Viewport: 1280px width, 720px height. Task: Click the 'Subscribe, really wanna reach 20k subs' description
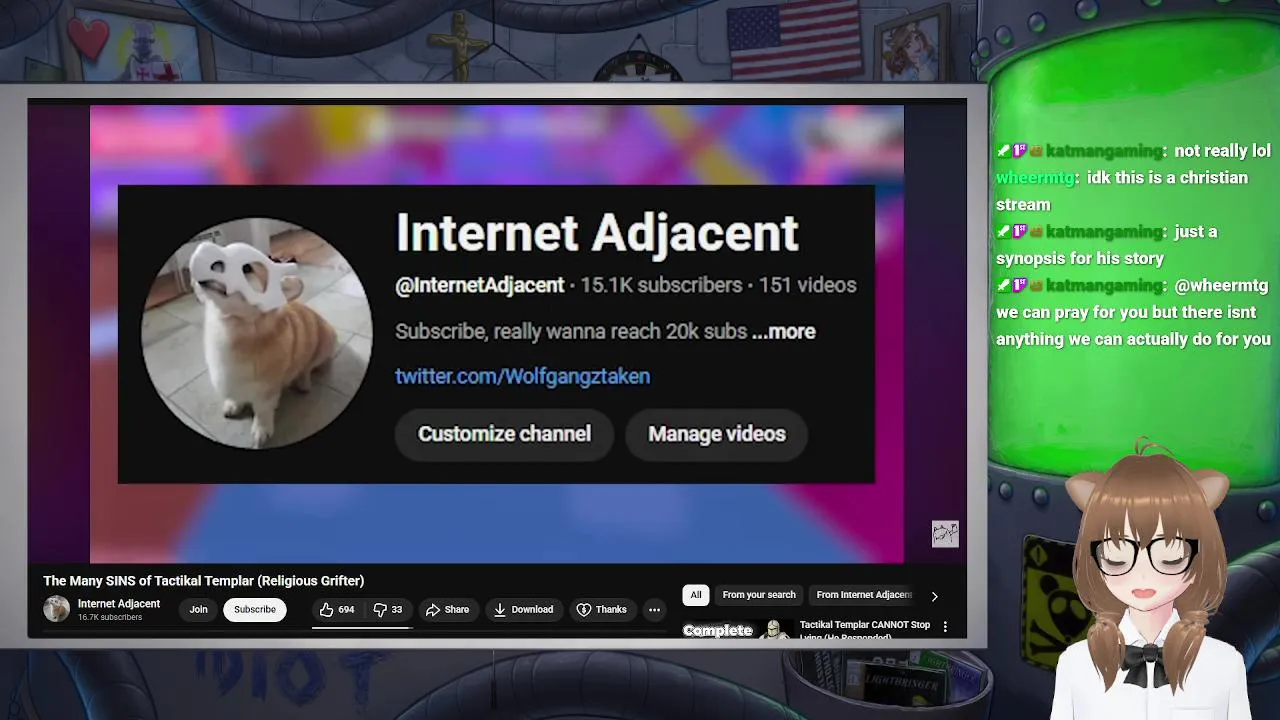[x=571, y=332]
